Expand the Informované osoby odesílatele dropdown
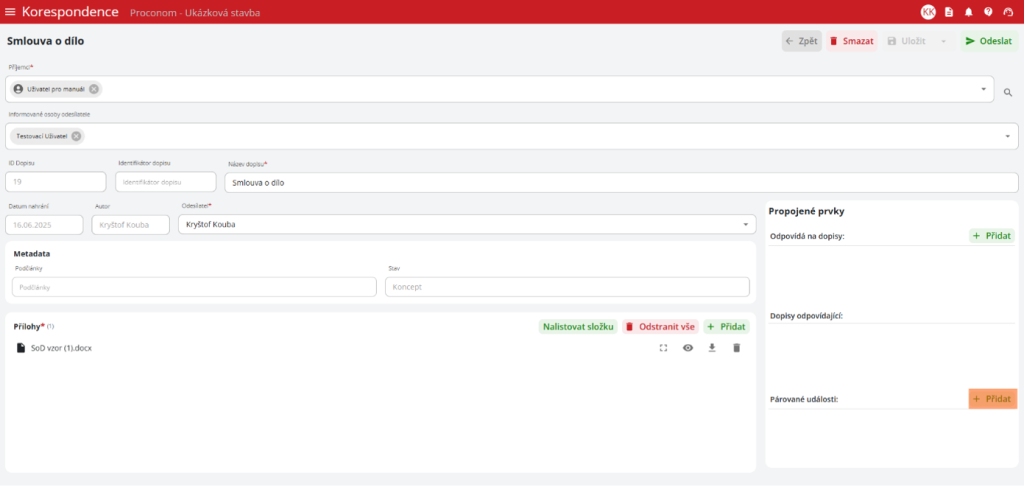This screenshot has height=487, width=1024. [x=1007, y=136]
